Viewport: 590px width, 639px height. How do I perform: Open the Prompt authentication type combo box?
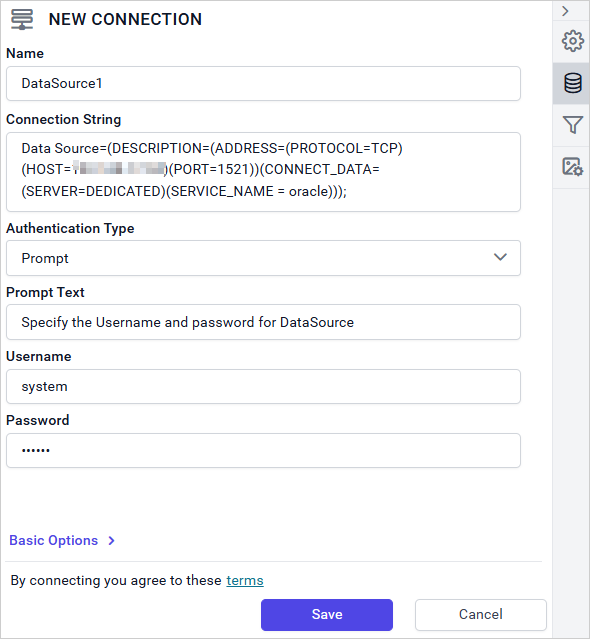[x=263, y=258]
